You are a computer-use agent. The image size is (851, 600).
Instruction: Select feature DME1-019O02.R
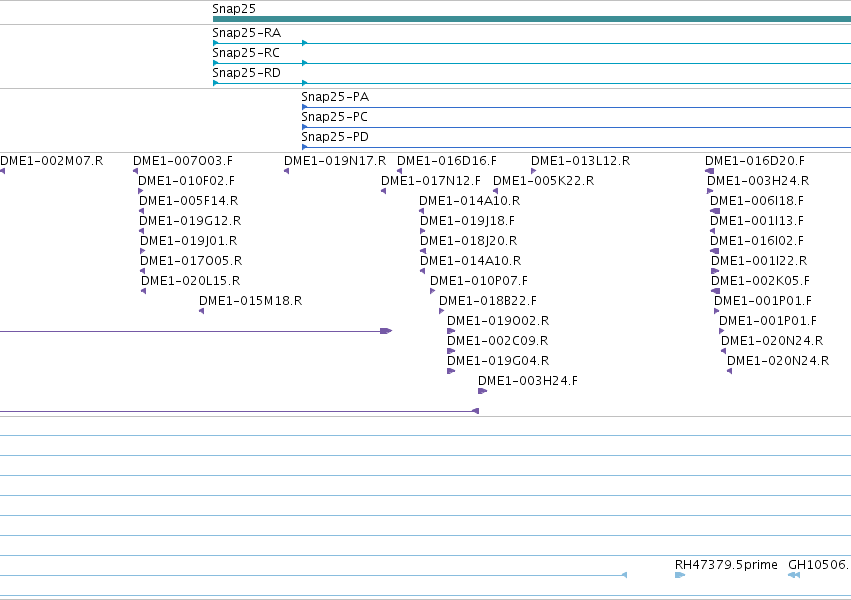[x=498, y=321]
